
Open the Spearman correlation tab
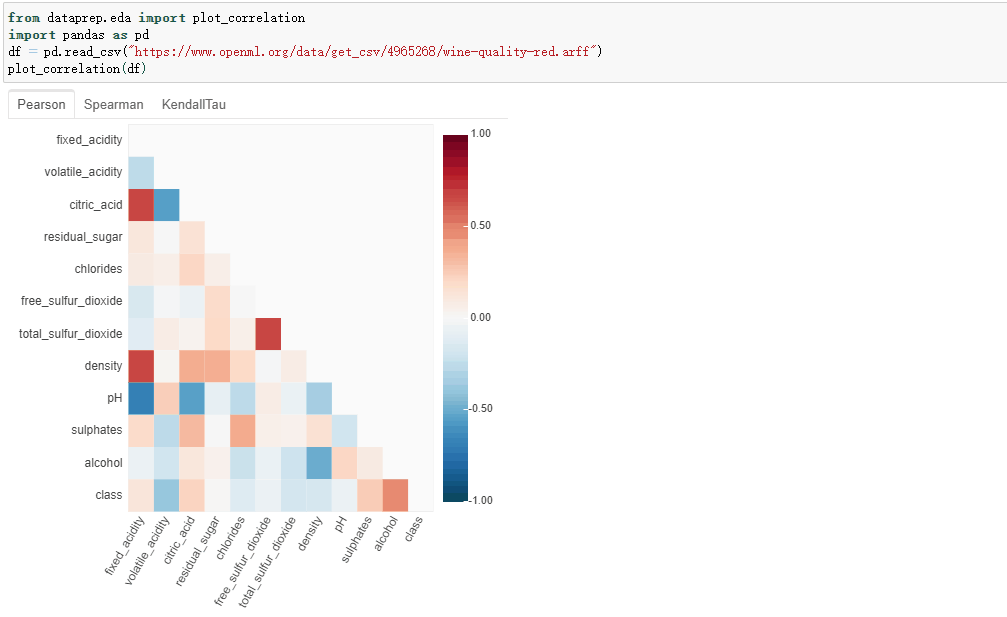(113, 104)
